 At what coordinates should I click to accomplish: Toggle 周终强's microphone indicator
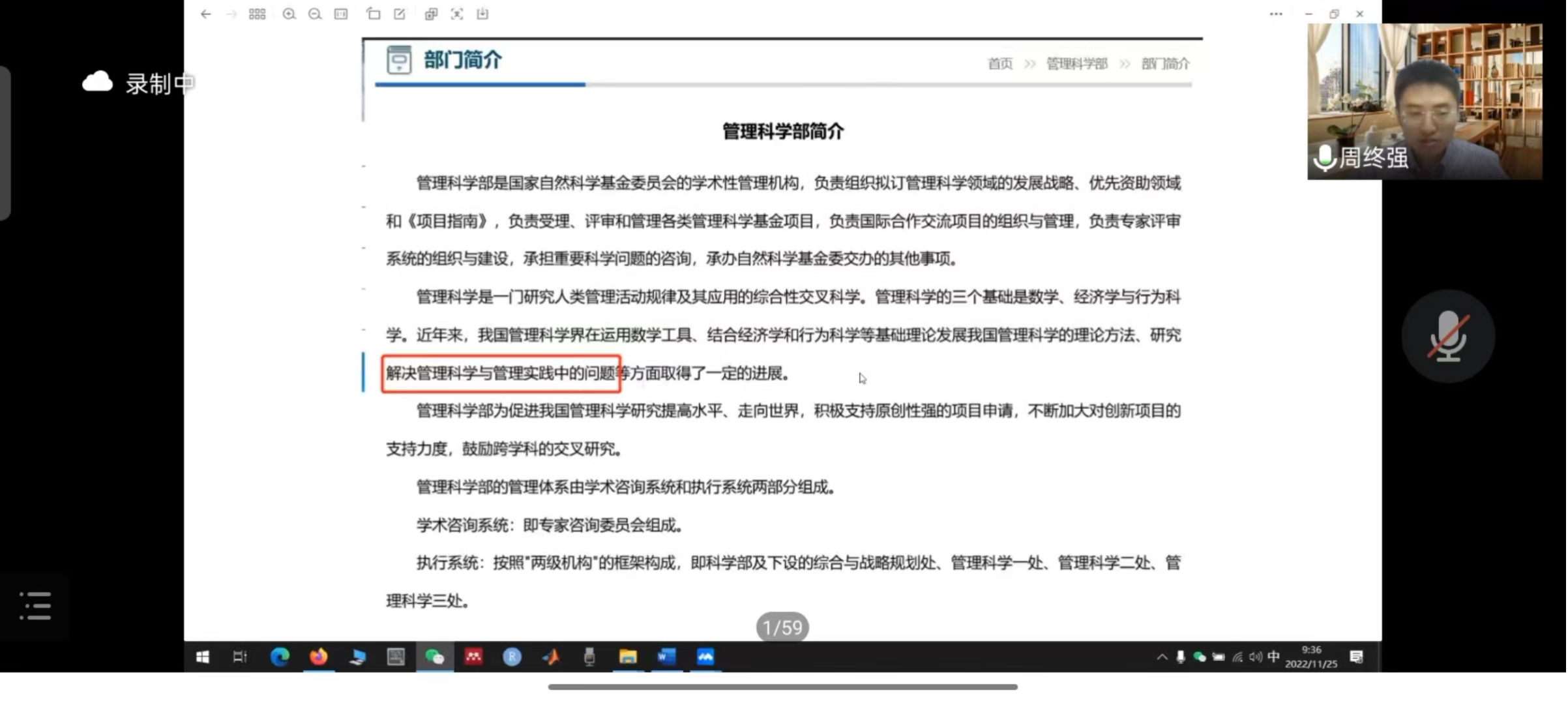point(1324,158)
